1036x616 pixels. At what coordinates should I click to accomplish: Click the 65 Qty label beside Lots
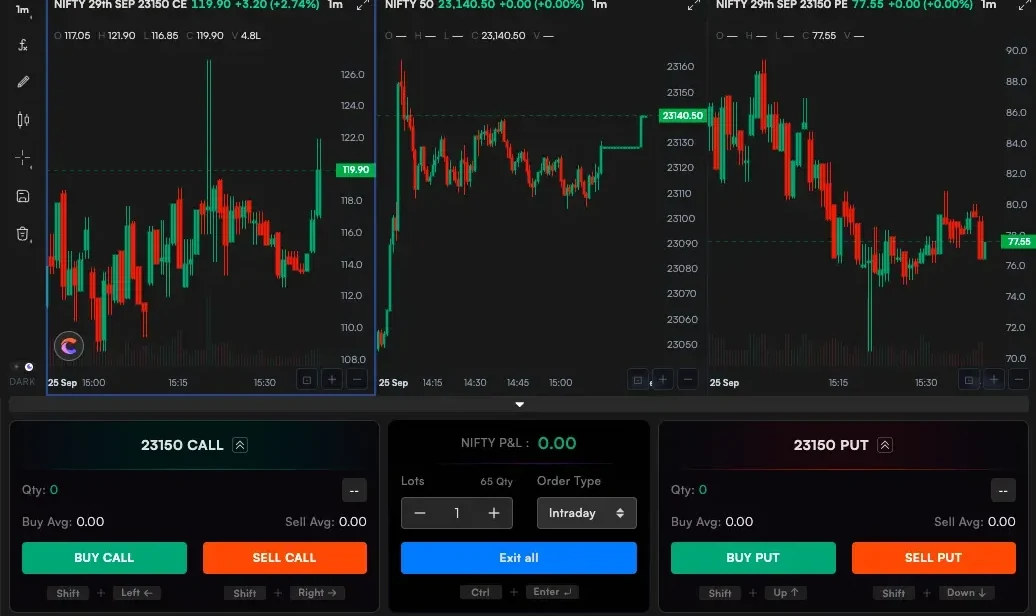point(496,481)
